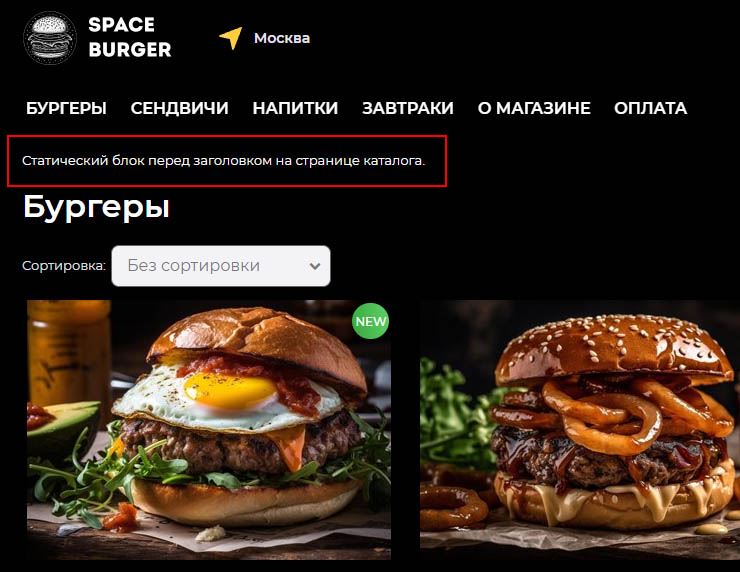Open the SPACE BURGER brand title link
The image size is (740, 572).
(129, 37)
